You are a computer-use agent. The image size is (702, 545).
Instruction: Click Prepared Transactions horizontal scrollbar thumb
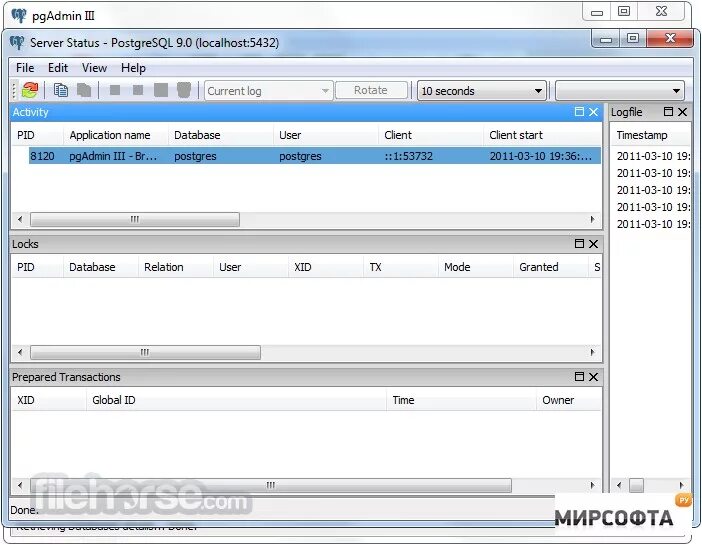point(270,485)
